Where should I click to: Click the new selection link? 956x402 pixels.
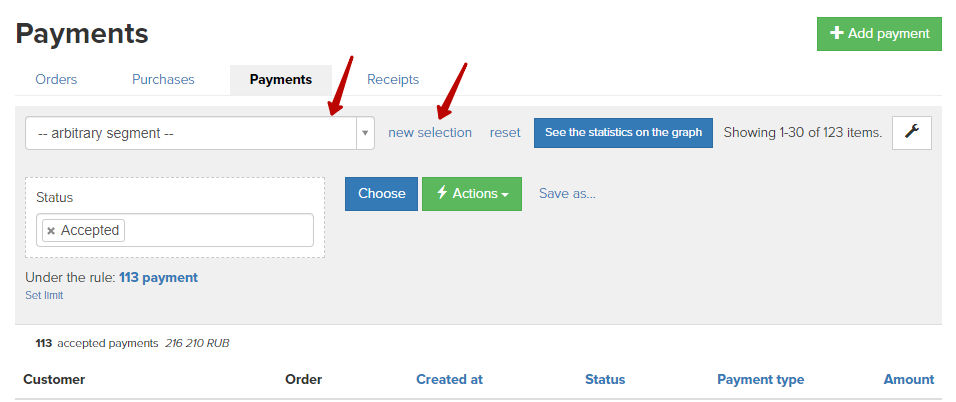(430, 132)
